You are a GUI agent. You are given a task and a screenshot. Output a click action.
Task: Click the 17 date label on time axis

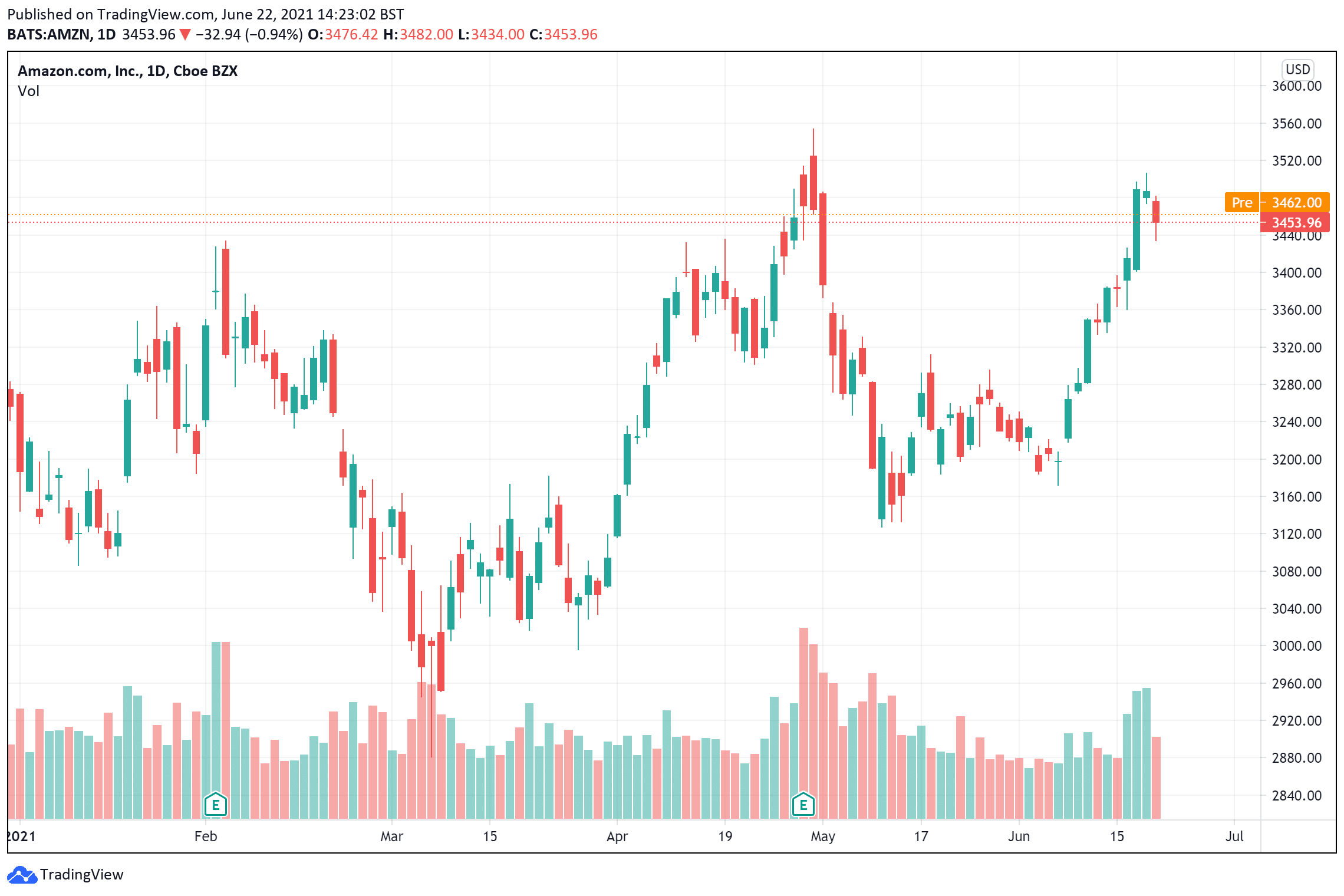click(x=921, y=836)
